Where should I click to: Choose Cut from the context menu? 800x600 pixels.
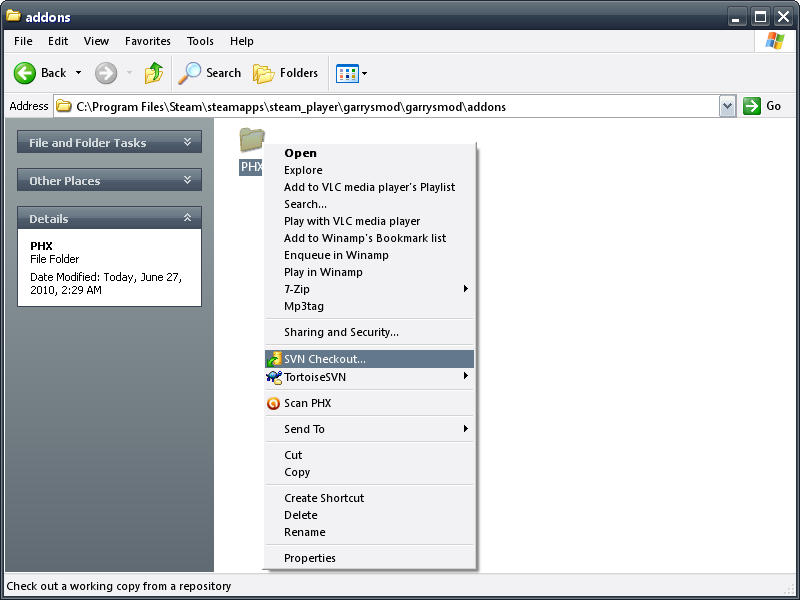point(369,455)
